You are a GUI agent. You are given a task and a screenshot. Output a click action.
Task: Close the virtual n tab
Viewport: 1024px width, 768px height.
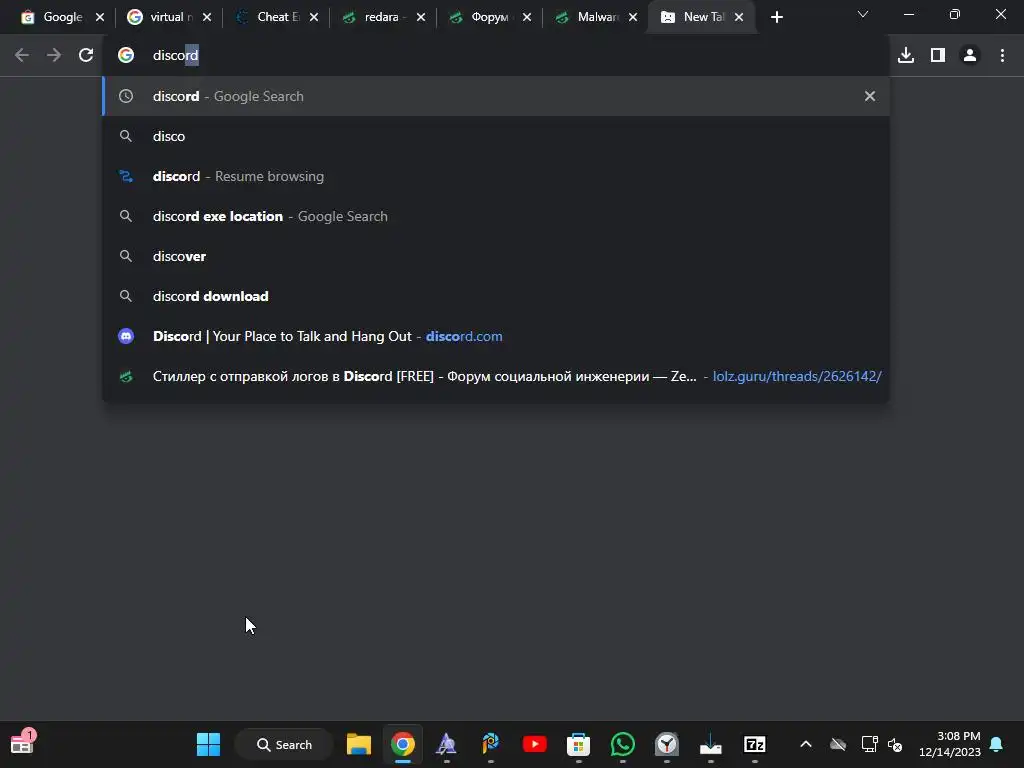(207, 18)
